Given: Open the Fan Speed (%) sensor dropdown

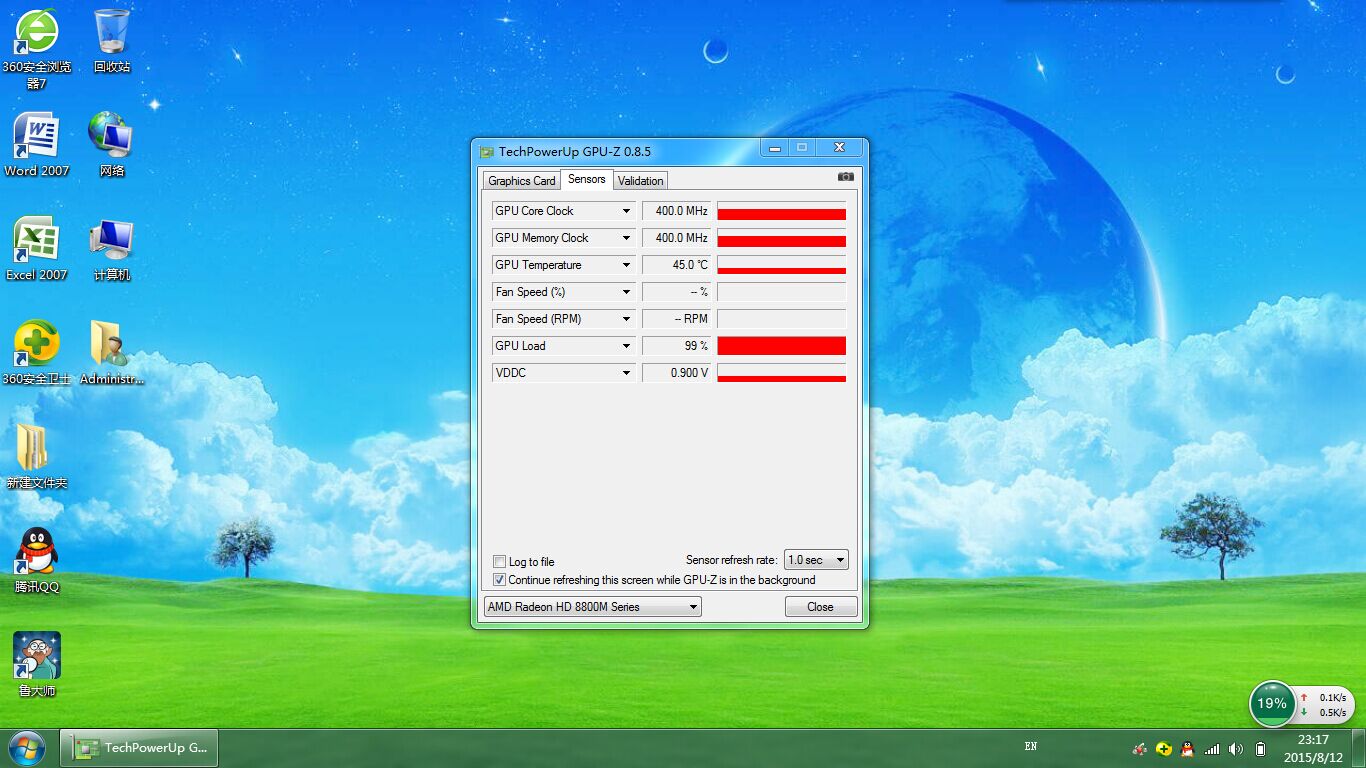Looking at the screenshot, I should click(x=627, y=292).
